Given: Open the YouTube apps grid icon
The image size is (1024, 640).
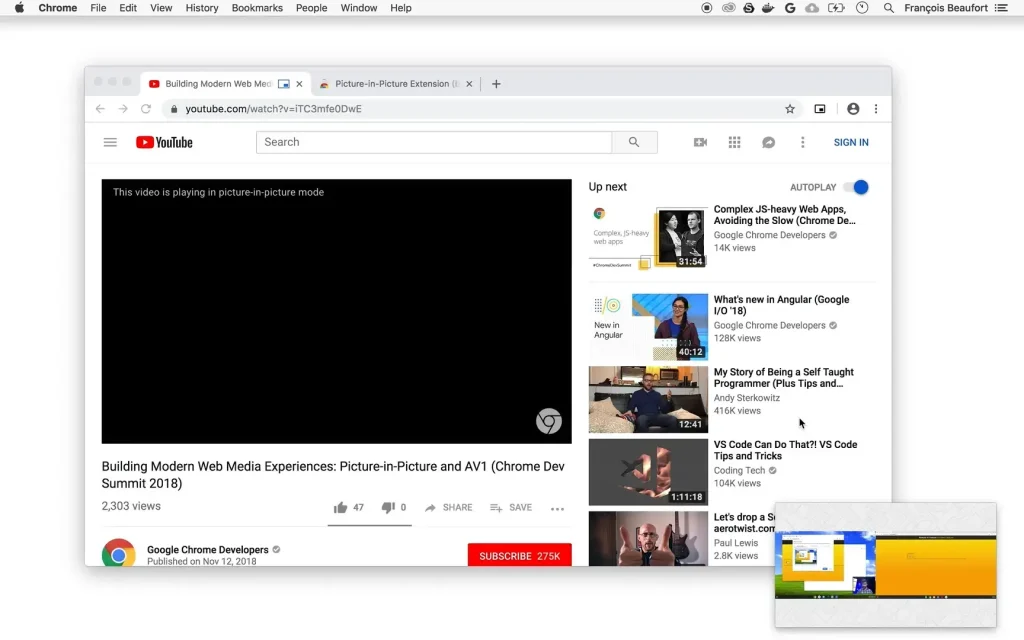Looking at the screenshot, I should pyautogui.click(x=734, y=142).
